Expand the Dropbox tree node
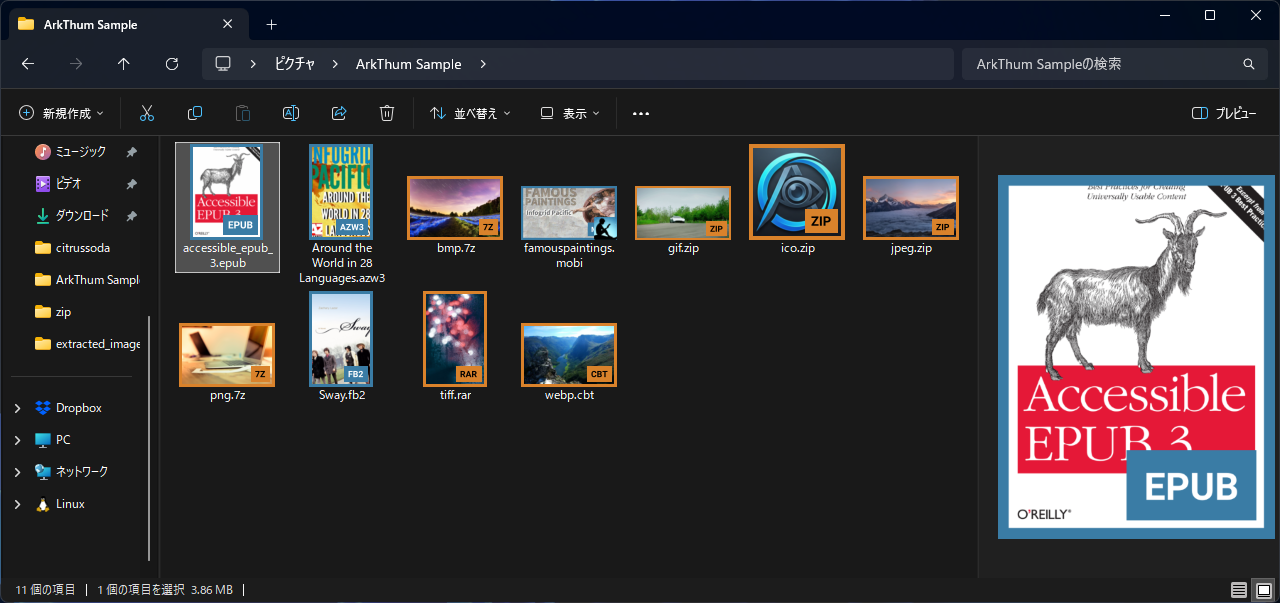 (17, 408)
